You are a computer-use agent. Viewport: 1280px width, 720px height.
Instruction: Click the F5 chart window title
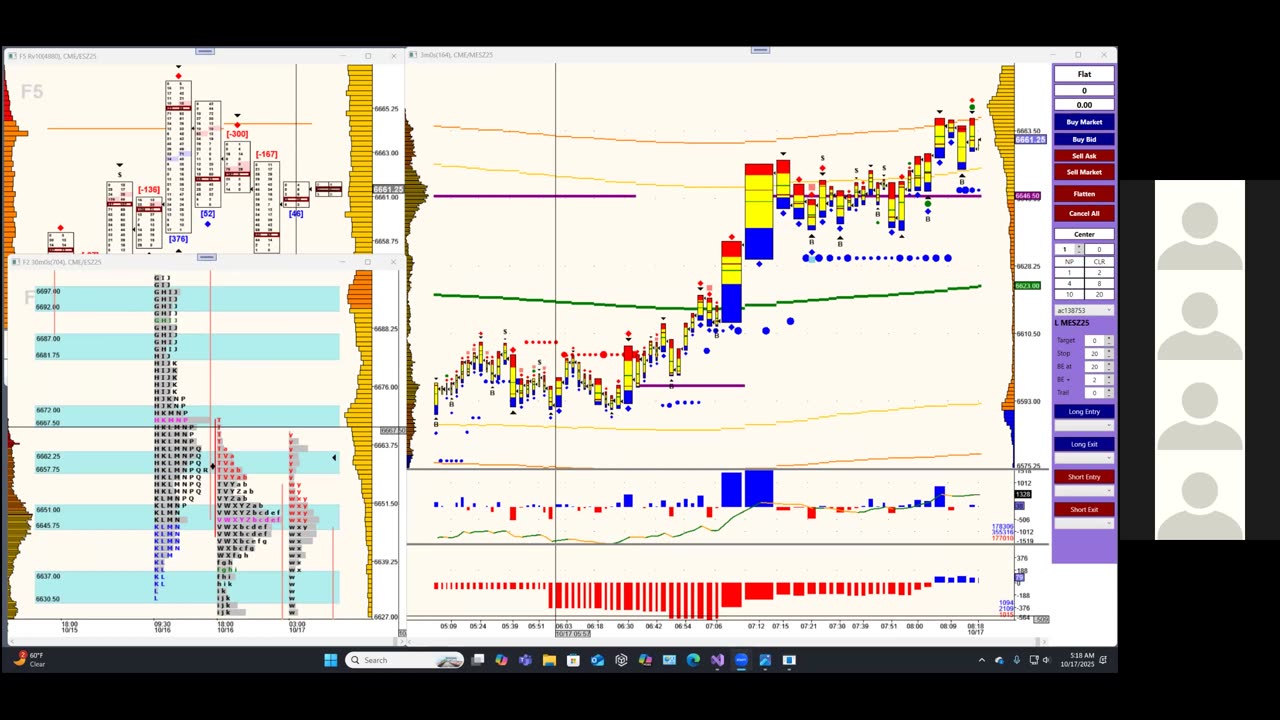(57, 56)
